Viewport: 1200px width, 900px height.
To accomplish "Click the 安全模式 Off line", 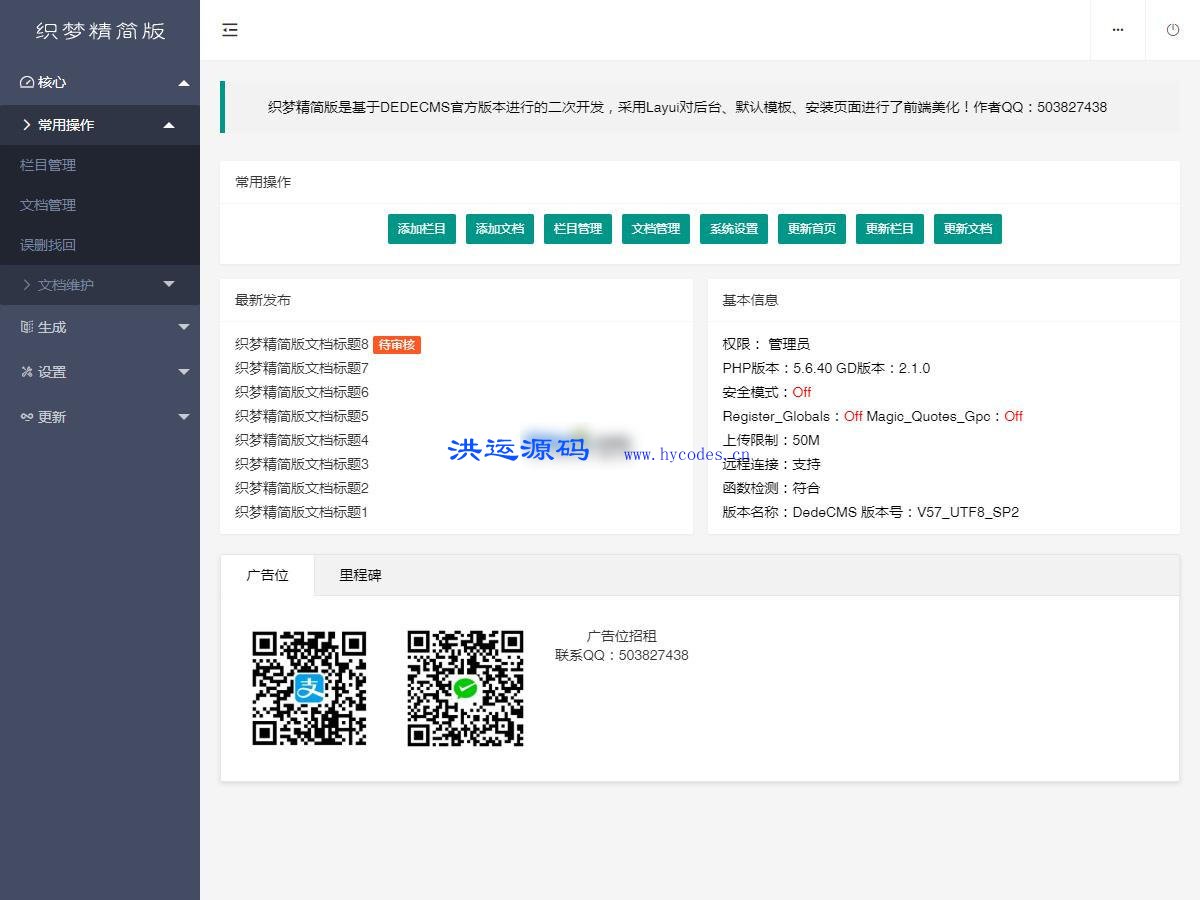I will [767, 392].
